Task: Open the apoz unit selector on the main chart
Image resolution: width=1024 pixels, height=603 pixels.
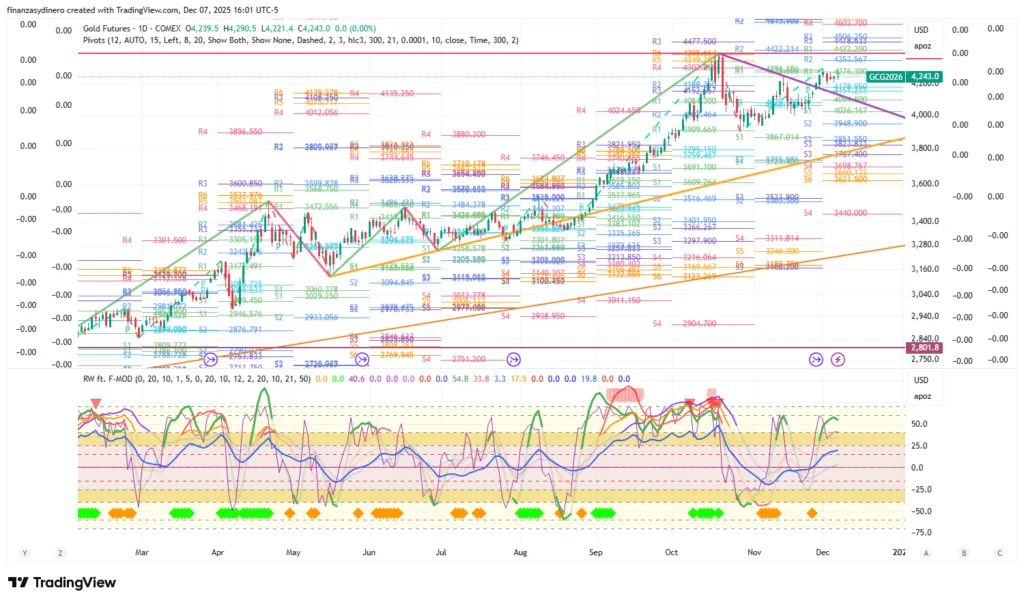Action: pos(921,46)
